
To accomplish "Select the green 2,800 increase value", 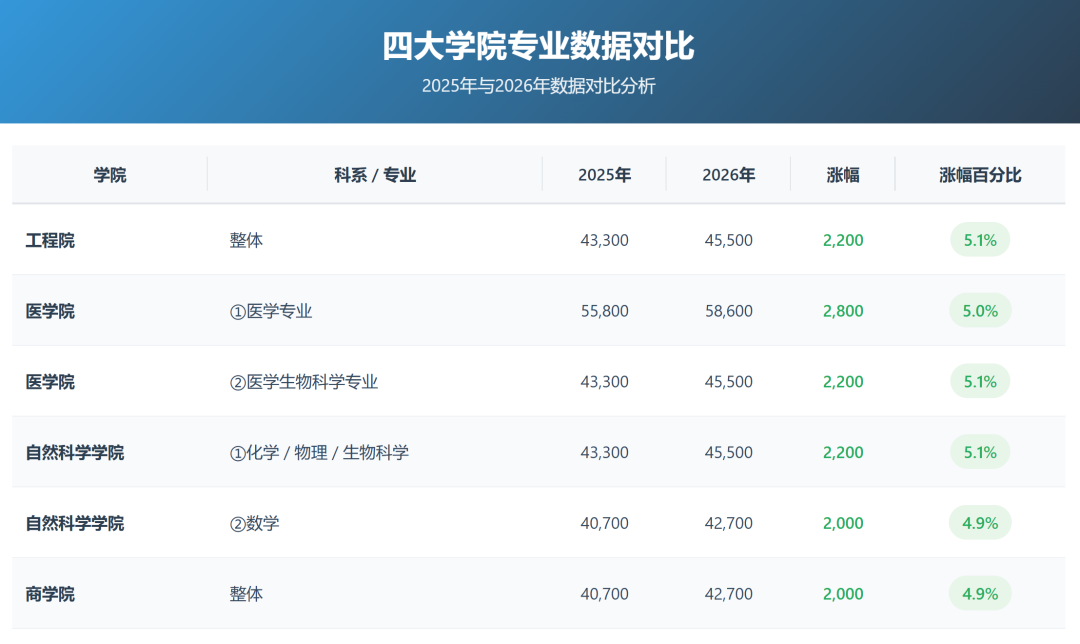I will [x=843, y=311].
